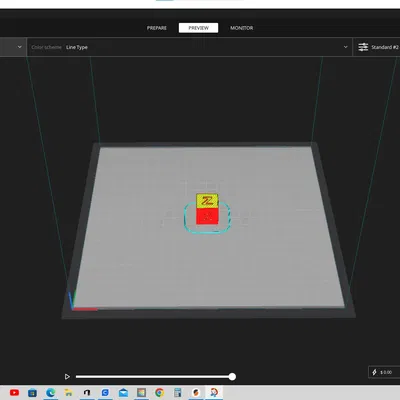Click the red face of the cube
This screenshot has height=400, width=400.
[x=207, y=216]
